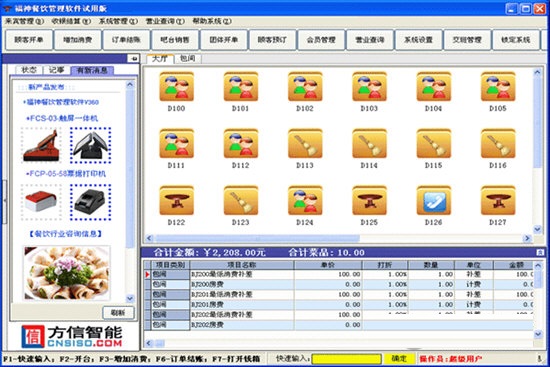Screen dimensions: 550x367
Task: Select occupied table D124
Action: pos(305,200)
